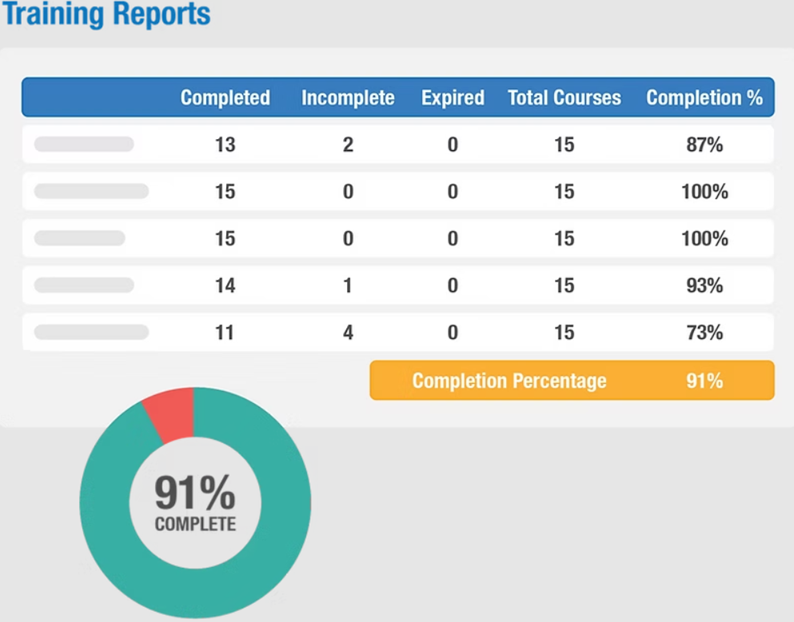Click the 73% completion cell
Viewport: 794px width, 622px height.
702,333
